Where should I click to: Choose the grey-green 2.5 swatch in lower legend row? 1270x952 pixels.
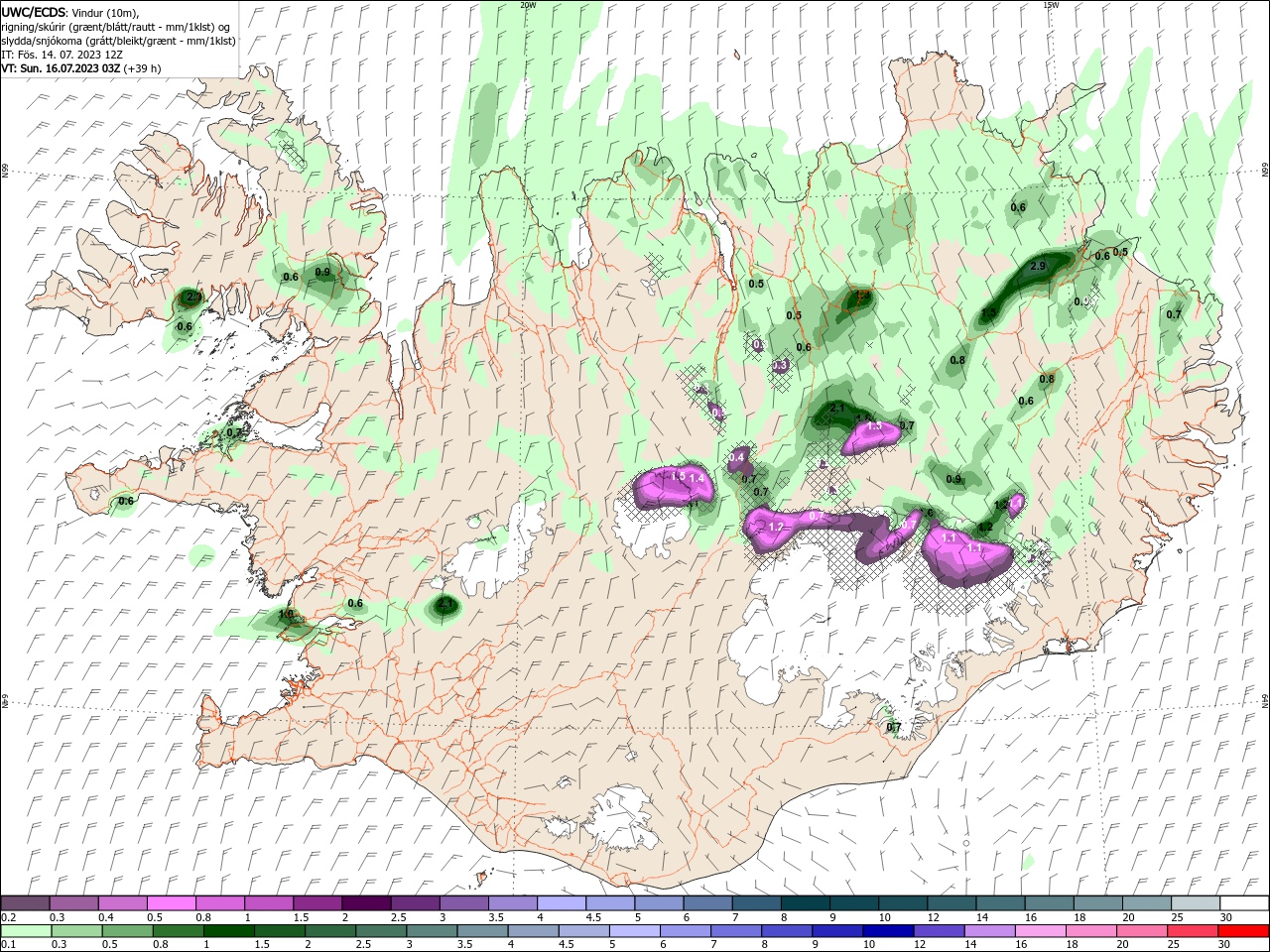click(380, 931)
